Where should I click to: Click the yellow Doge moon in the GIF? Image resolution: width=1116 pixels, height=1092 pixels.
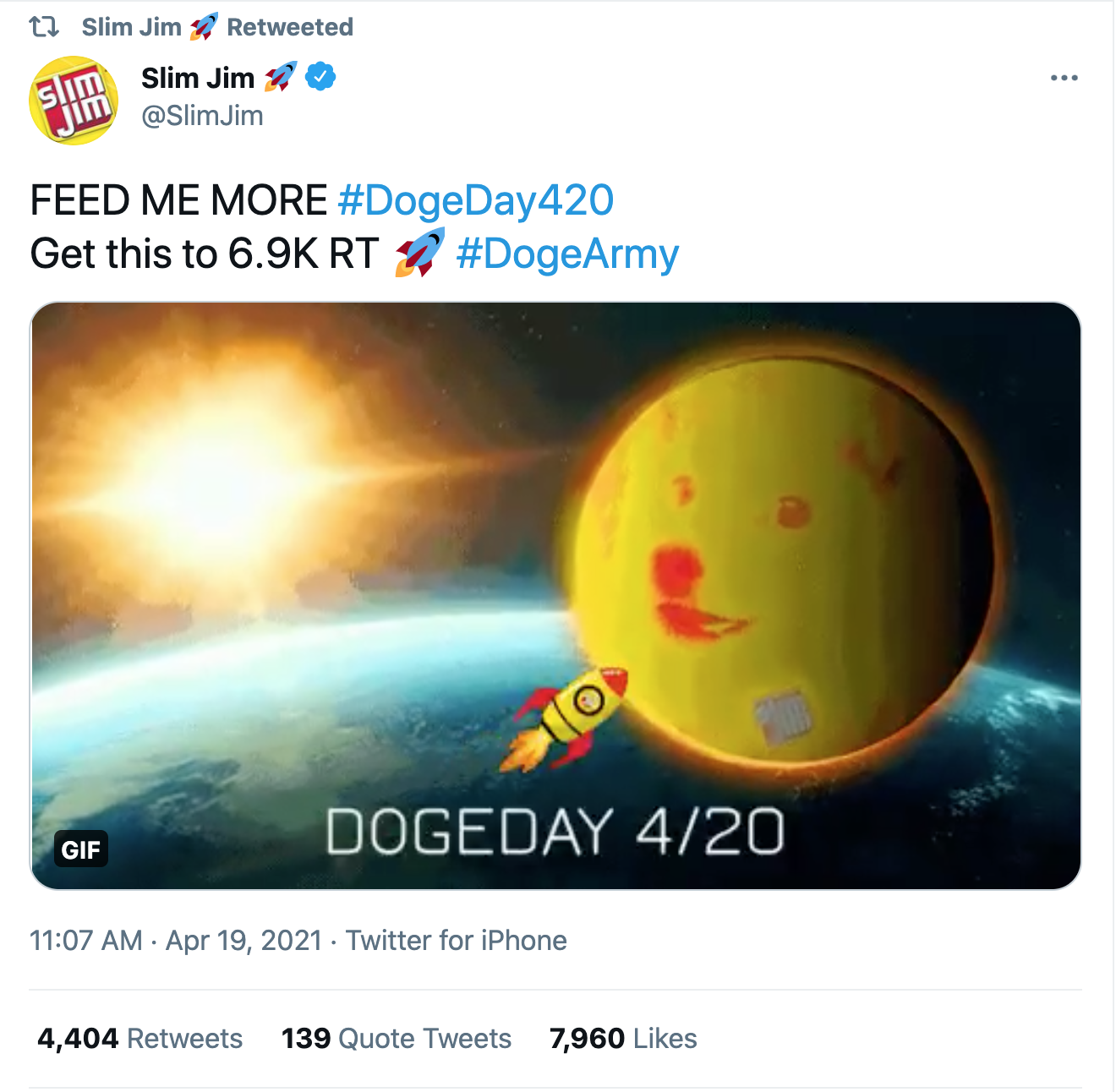(x=782, y=558)
